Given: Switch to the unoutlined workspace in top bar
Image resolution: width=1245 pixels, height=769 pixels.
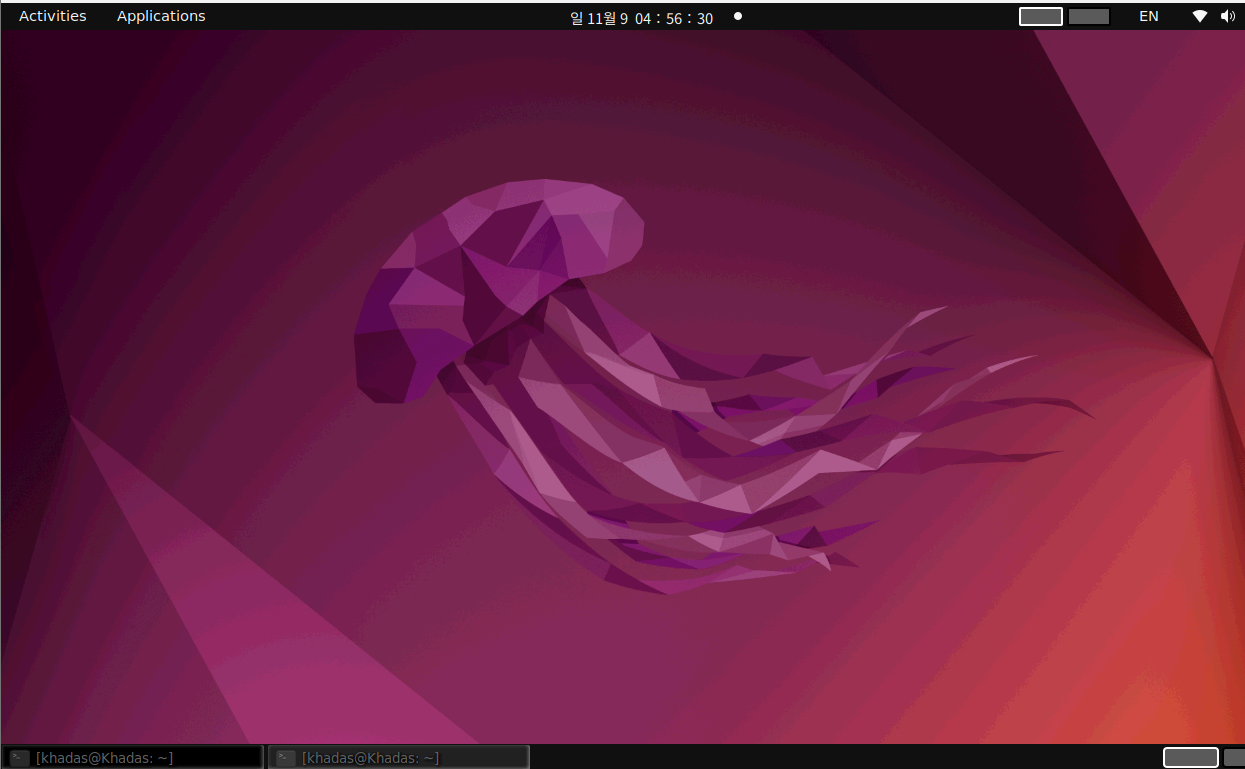Looking at the screenshot, I should [1089, 16].
